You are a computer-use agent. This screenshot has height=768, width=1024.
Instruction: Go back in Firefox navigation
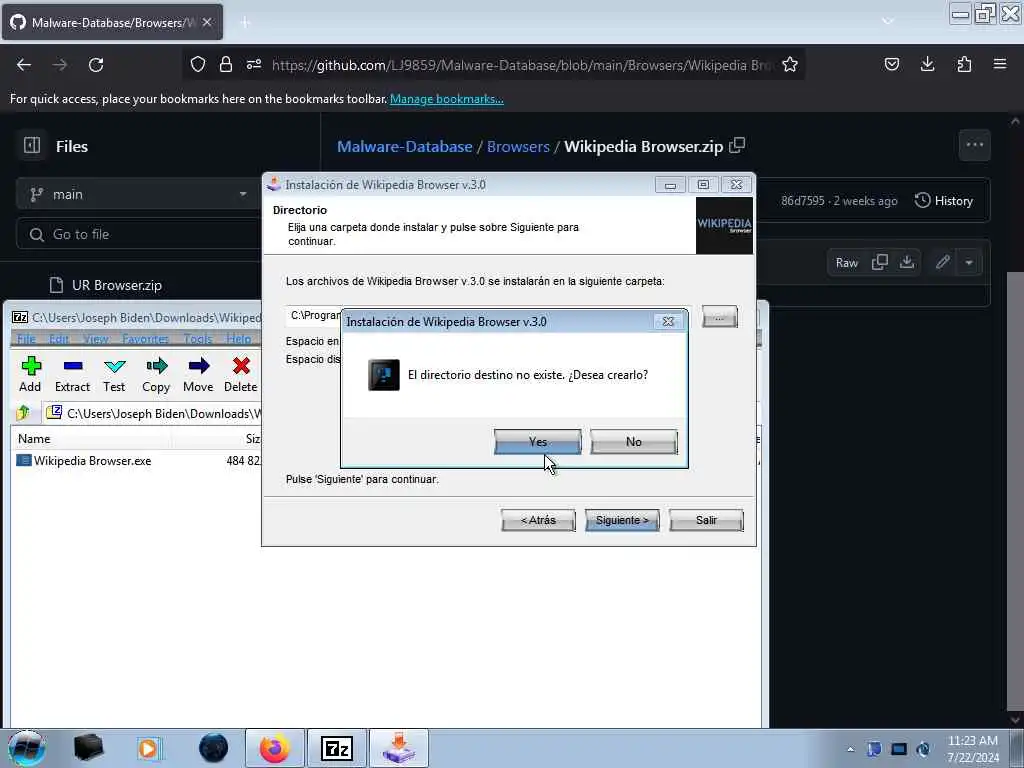click(24, 65)
